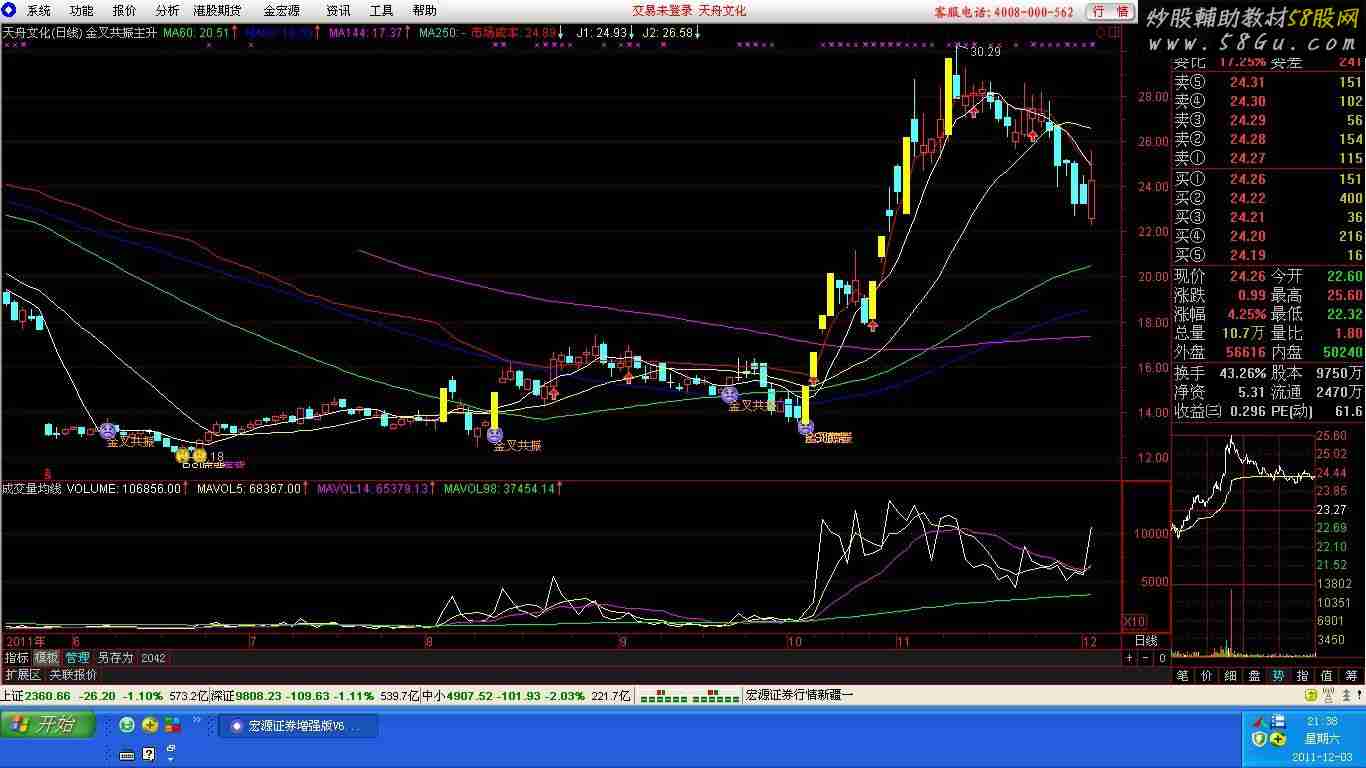
Task: Click the X10 volume scale label
Action: [1135, 621]
